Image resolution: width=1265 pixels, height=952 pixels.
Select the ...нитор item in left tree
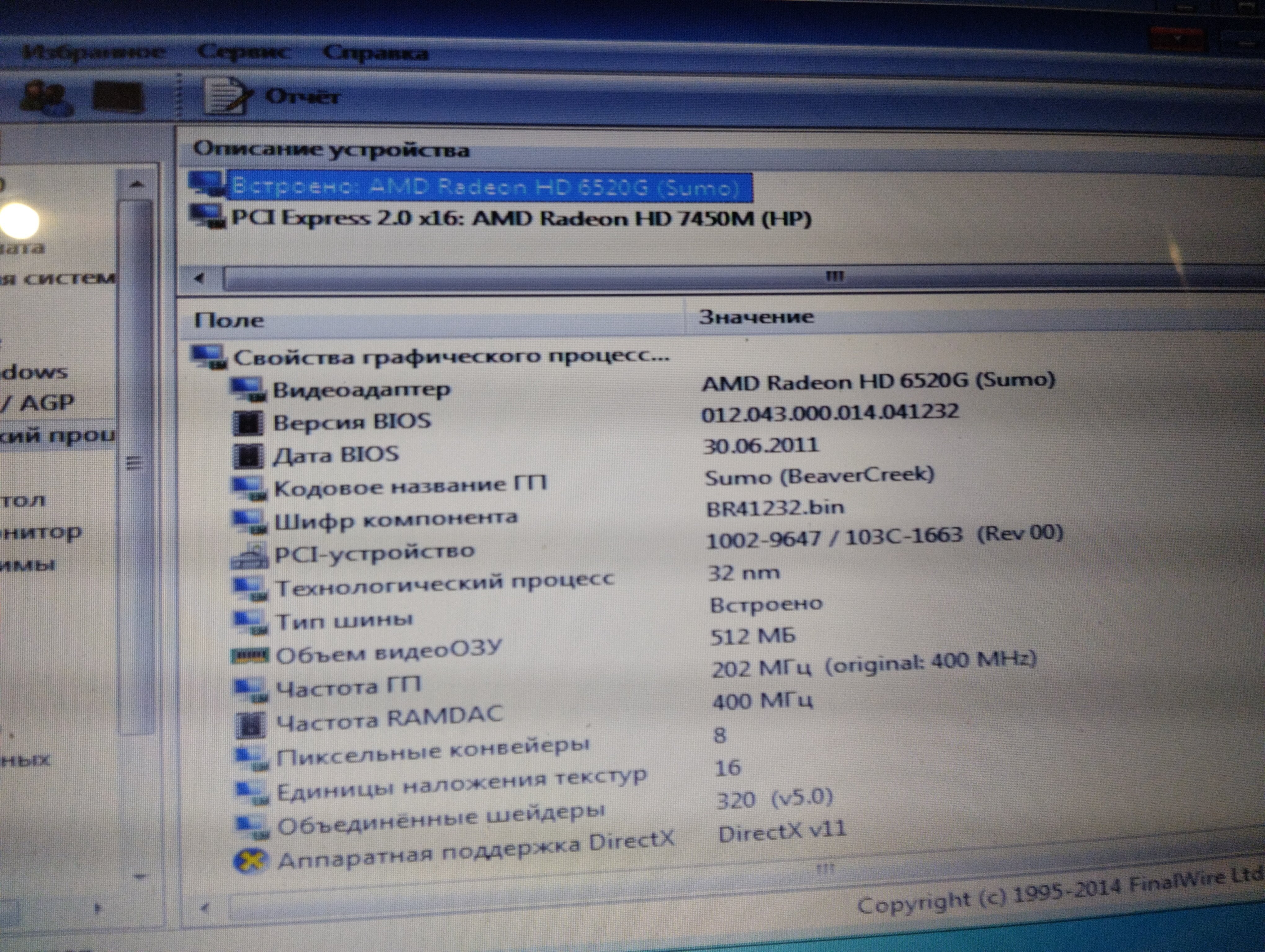click(41, 533)
